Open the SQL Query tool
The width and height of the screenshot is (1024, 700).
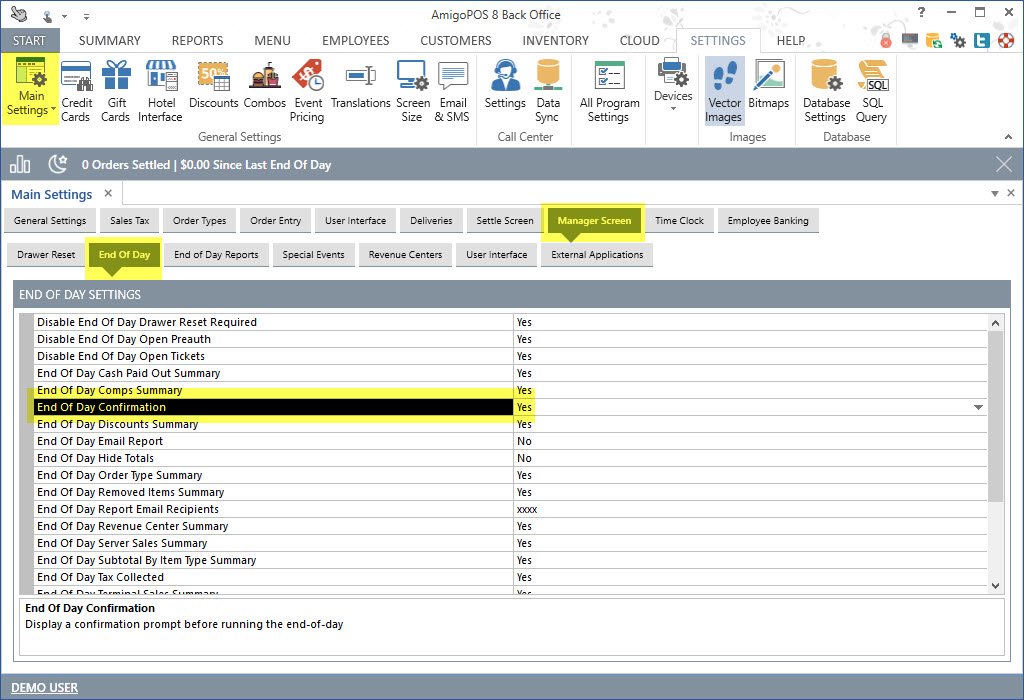(x=872, y=90)
